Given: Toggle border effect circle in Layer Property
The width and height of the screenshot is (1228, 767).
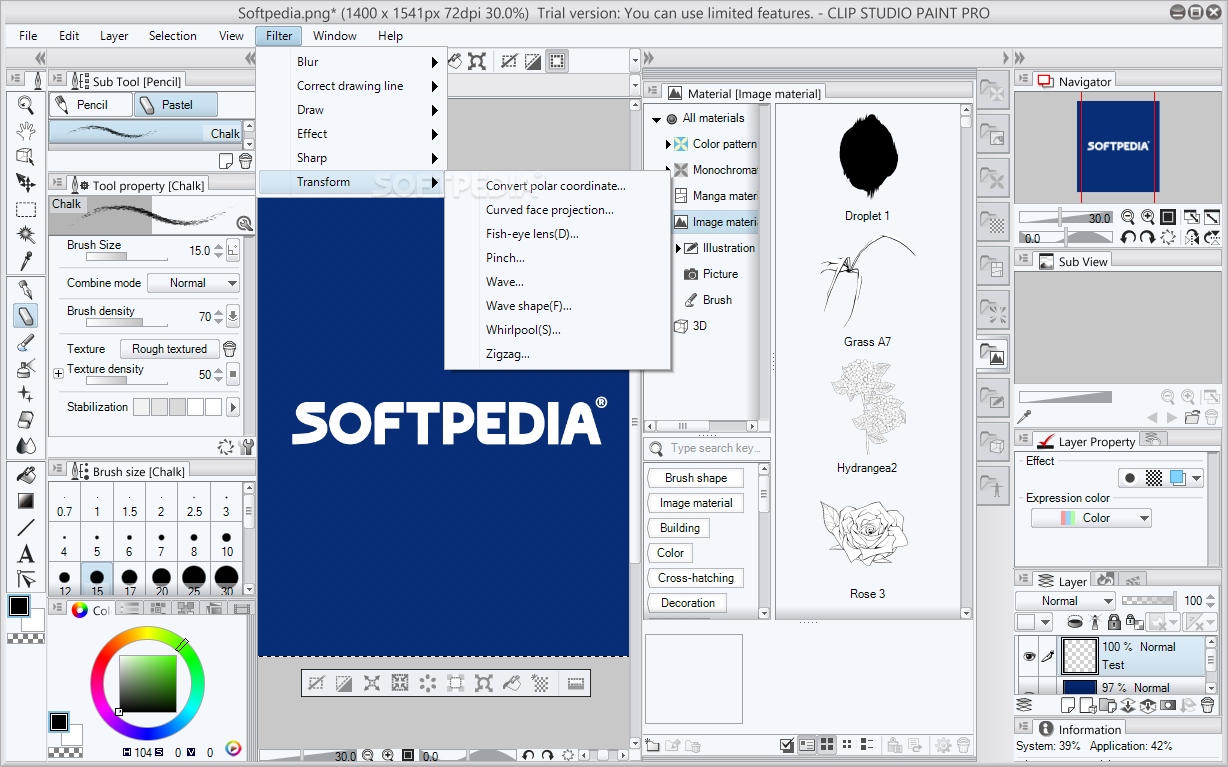Looking at the screenshot, I should click(x=1130, y=478).
